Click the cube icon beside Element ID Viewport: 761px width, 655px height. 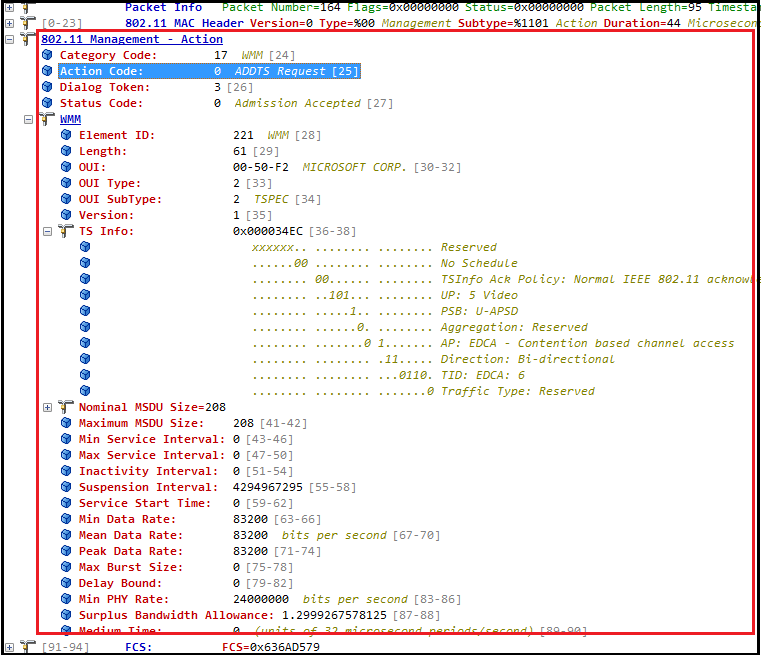coord(66,135)
